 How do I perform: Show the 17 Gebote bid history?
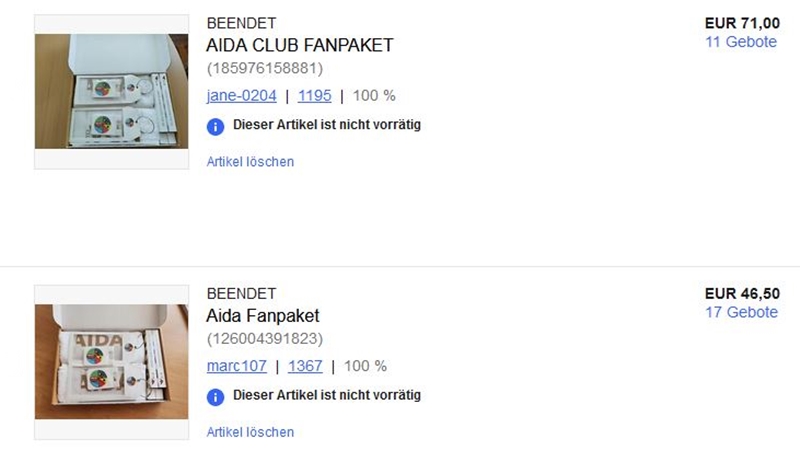coord(741,312)
